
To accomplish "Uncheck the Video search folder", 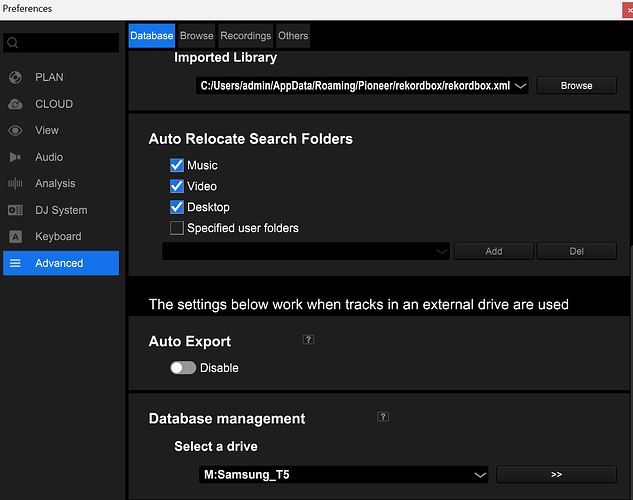I will (x=177, y=186).
